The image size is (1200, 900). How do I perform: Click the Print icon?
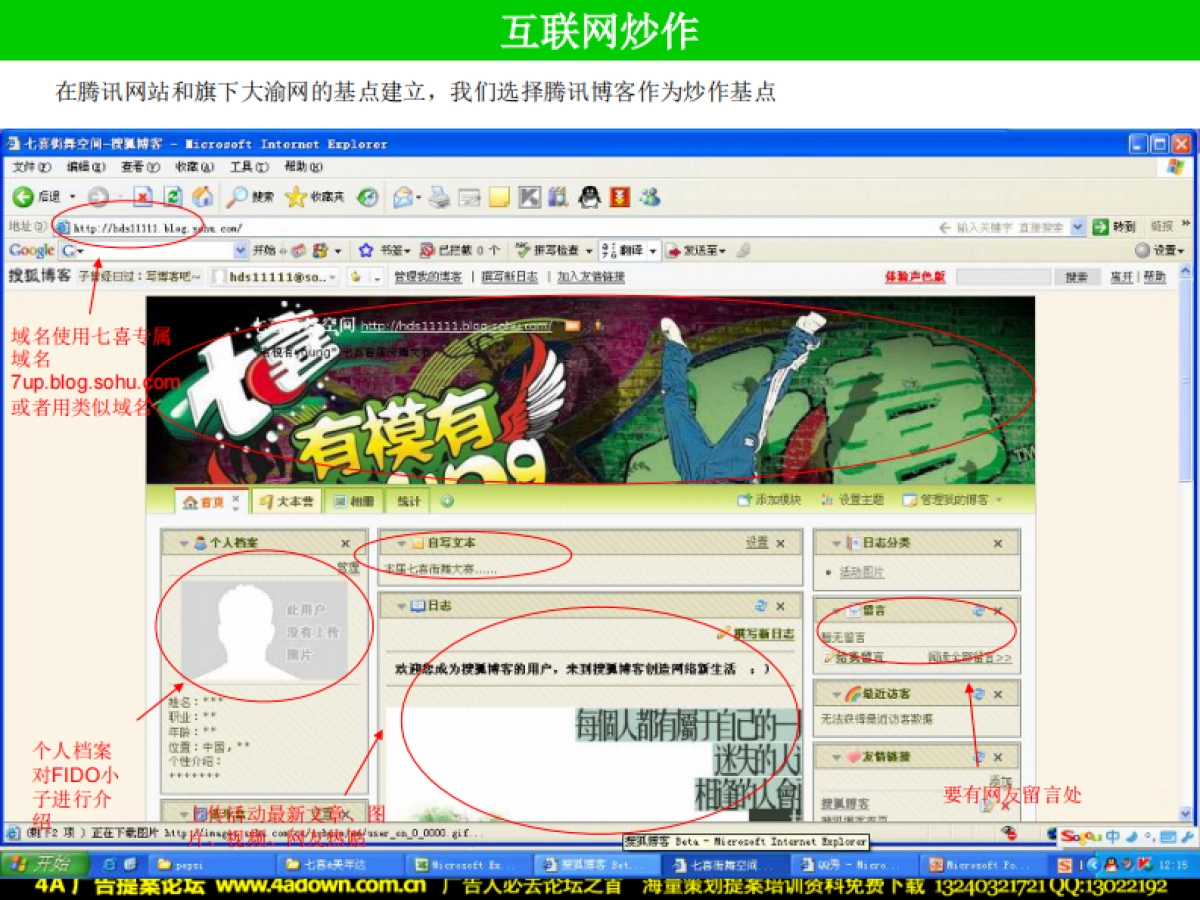[x=437, y=196]
